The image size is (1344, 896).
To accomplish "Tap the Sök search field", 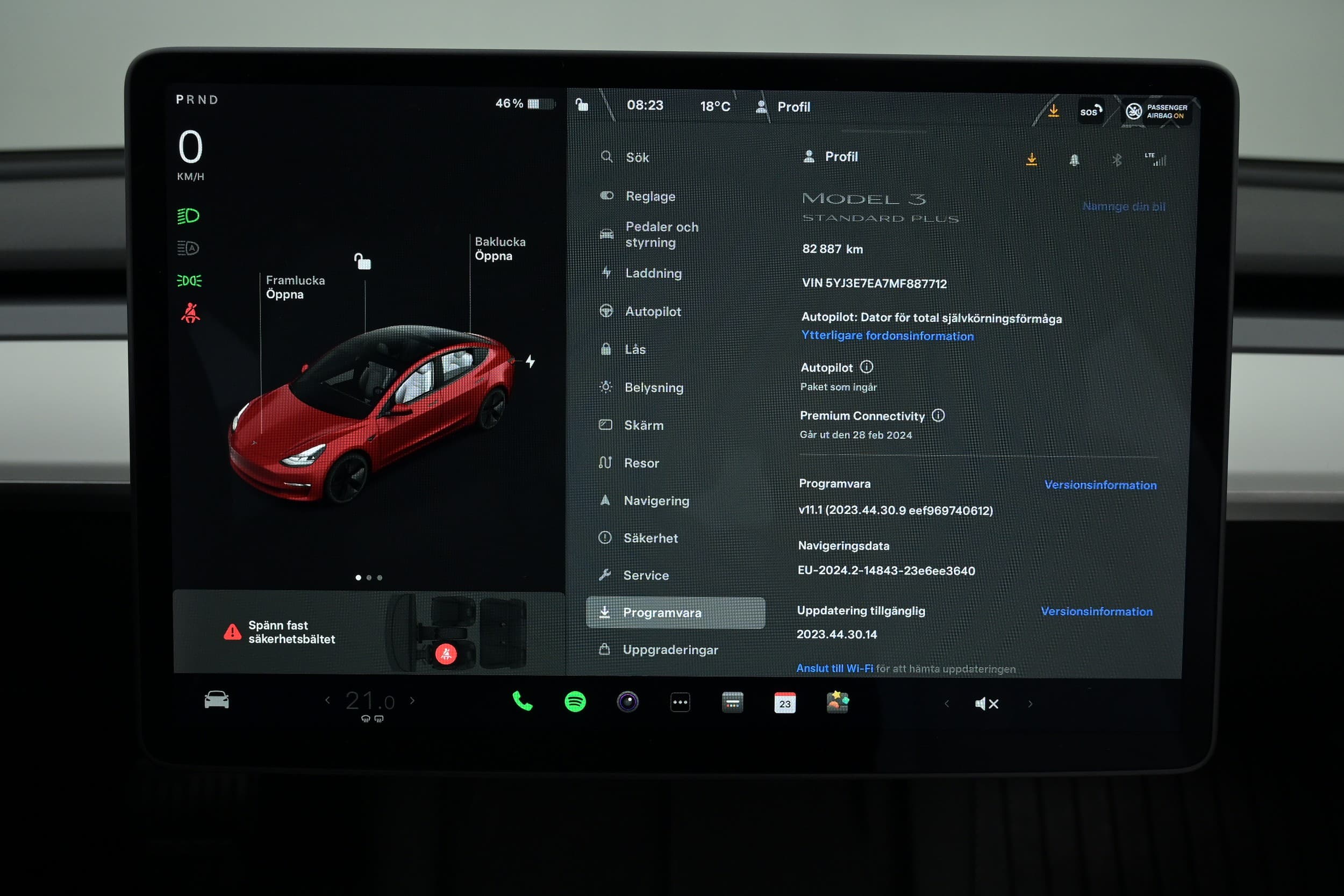I will (x=637, y=157).
